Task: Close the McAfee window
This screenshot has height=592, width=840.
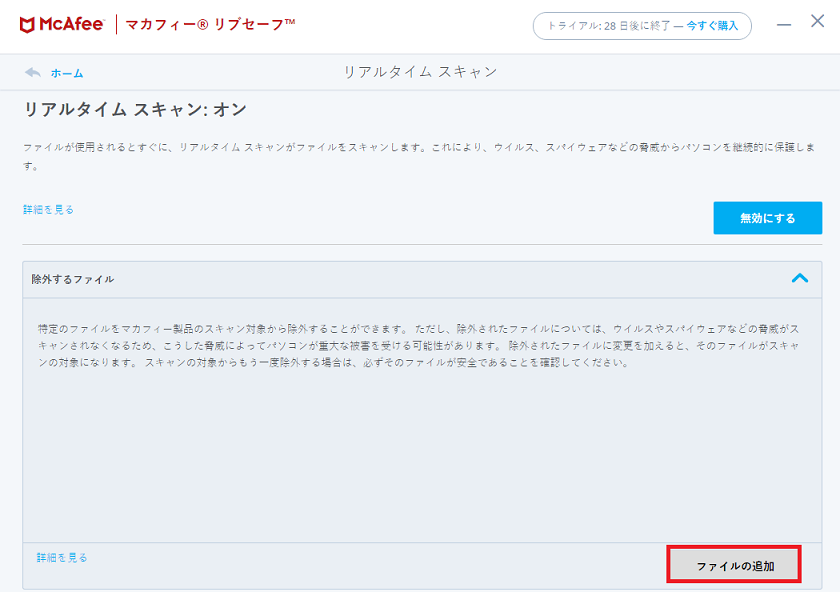Action: click(x=818, y=21)
